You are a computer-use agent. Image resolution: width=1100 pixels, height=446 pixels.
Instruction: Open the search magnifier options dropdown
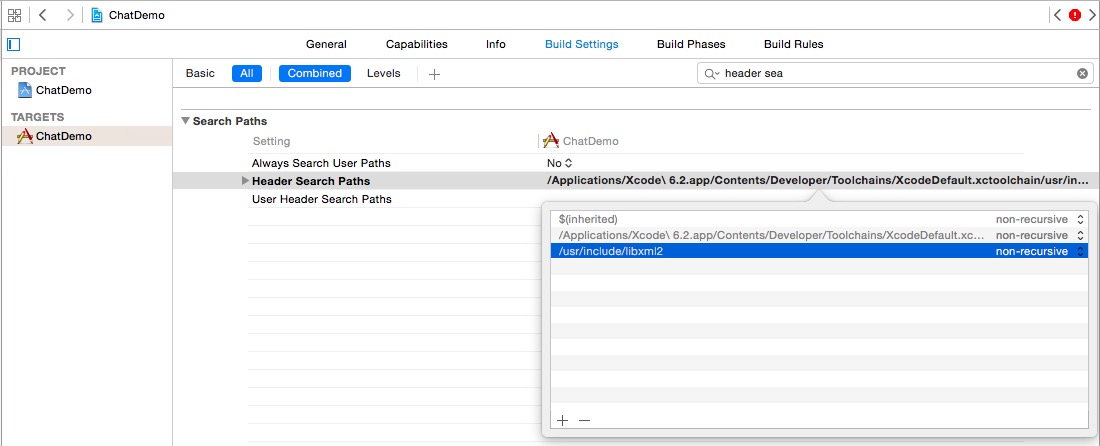(x=712, y=73)
